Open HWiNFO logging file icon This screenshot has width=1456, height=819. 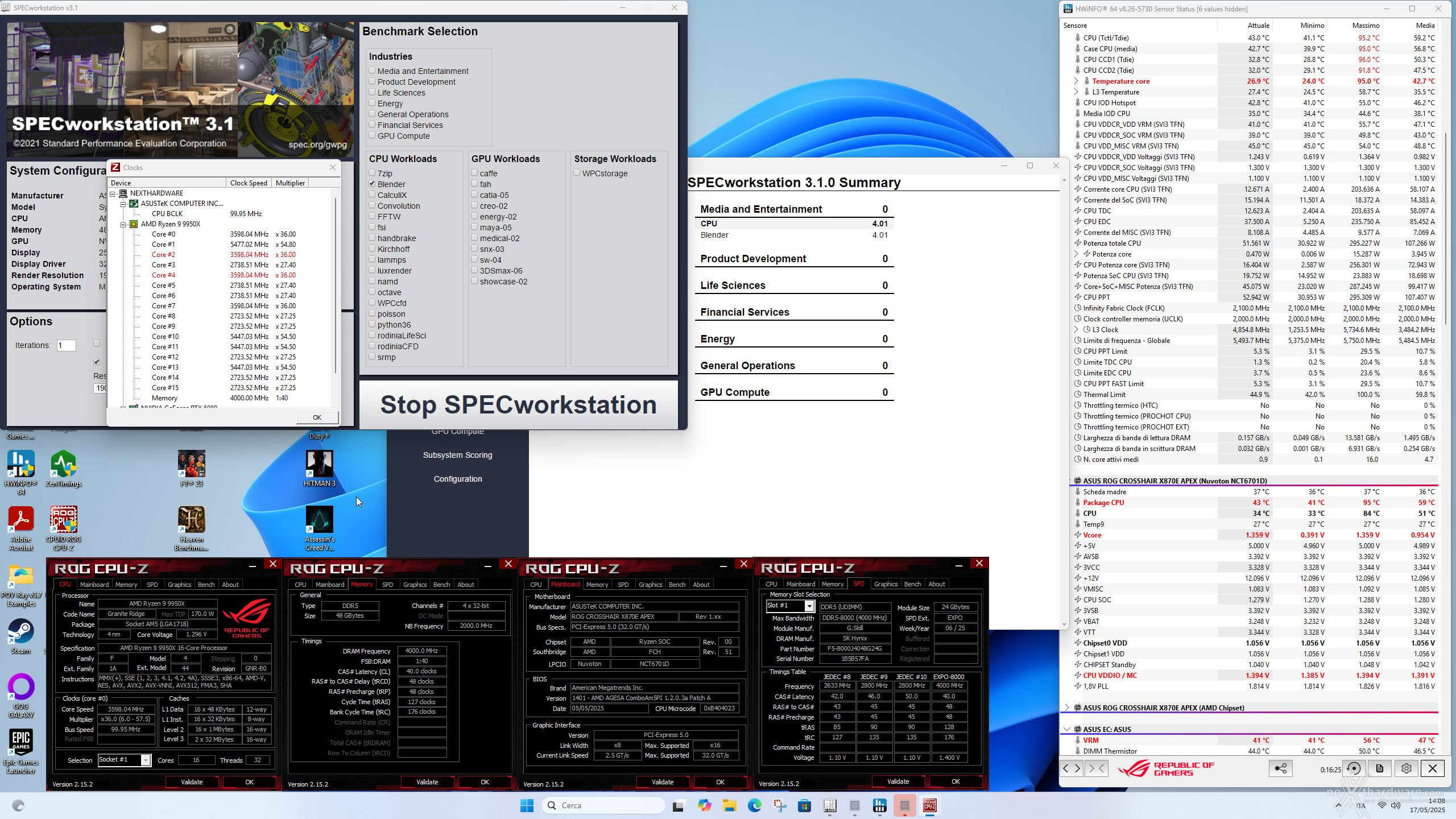click(1380, 768)
